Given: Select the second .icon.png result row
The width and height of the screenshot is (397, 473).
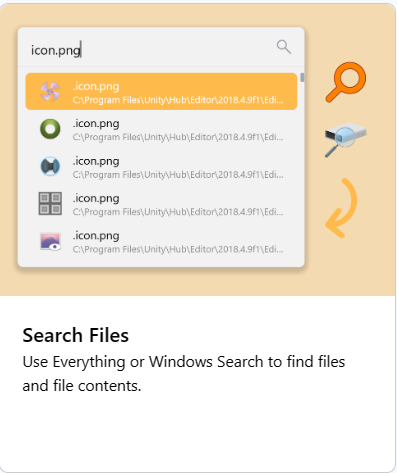Looking at the screenshot, I should click(161, 129).
